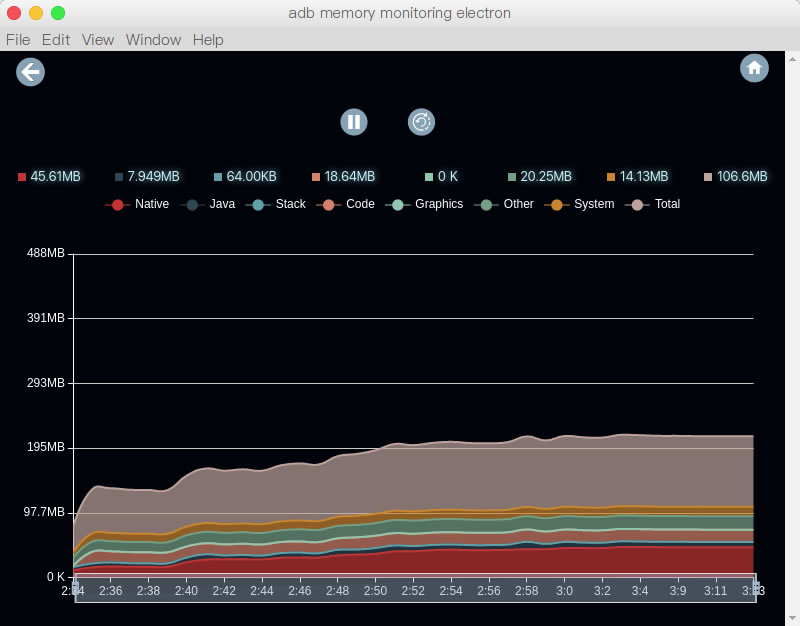
Task: Toggle the Code legend item
Action: click(x=346, y=204)
